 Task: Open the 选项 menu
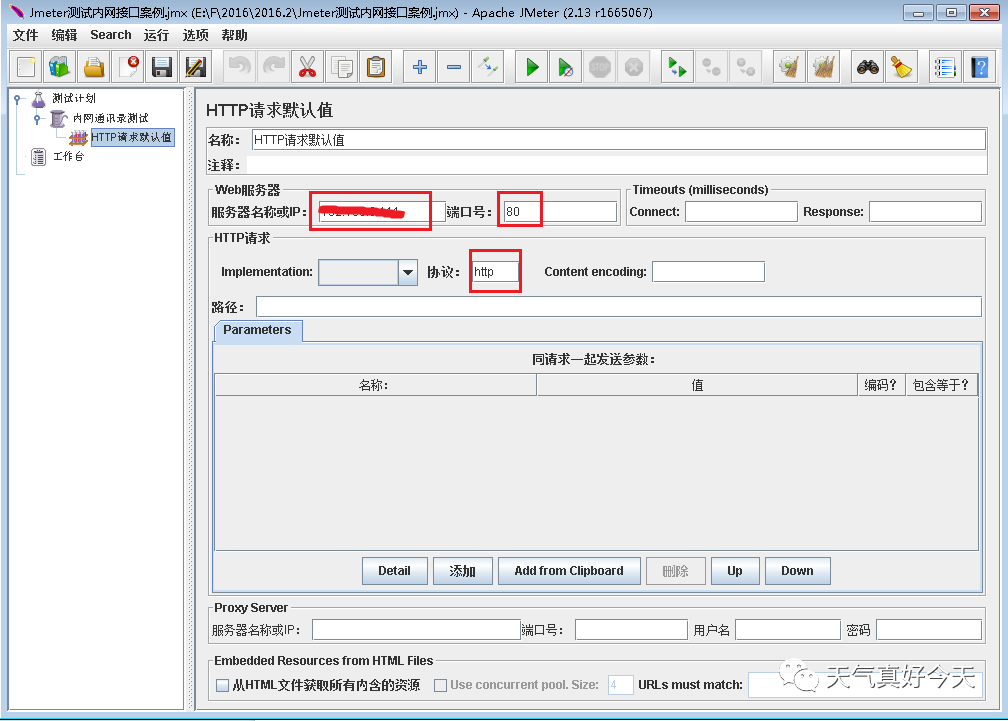(x=195, y=35)
